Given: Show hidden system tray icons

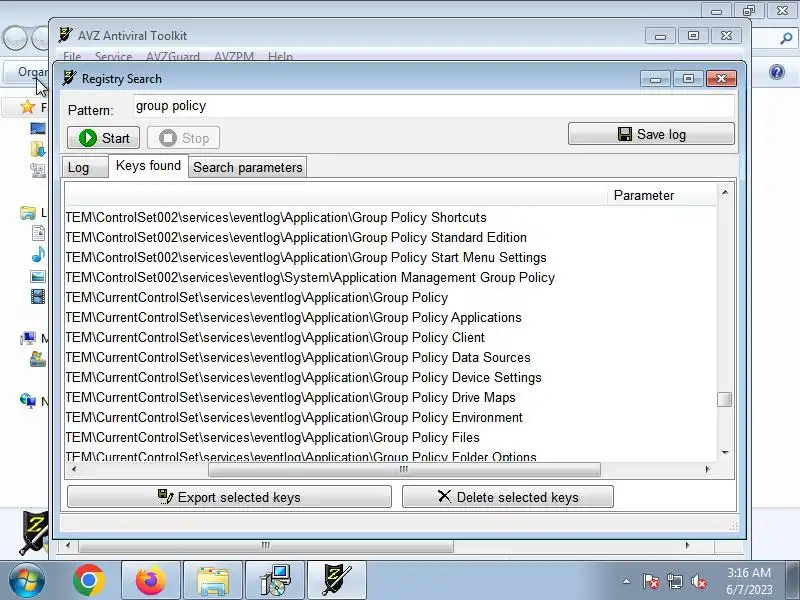Looking at the screenshot, I should click(x=626, y=581).
